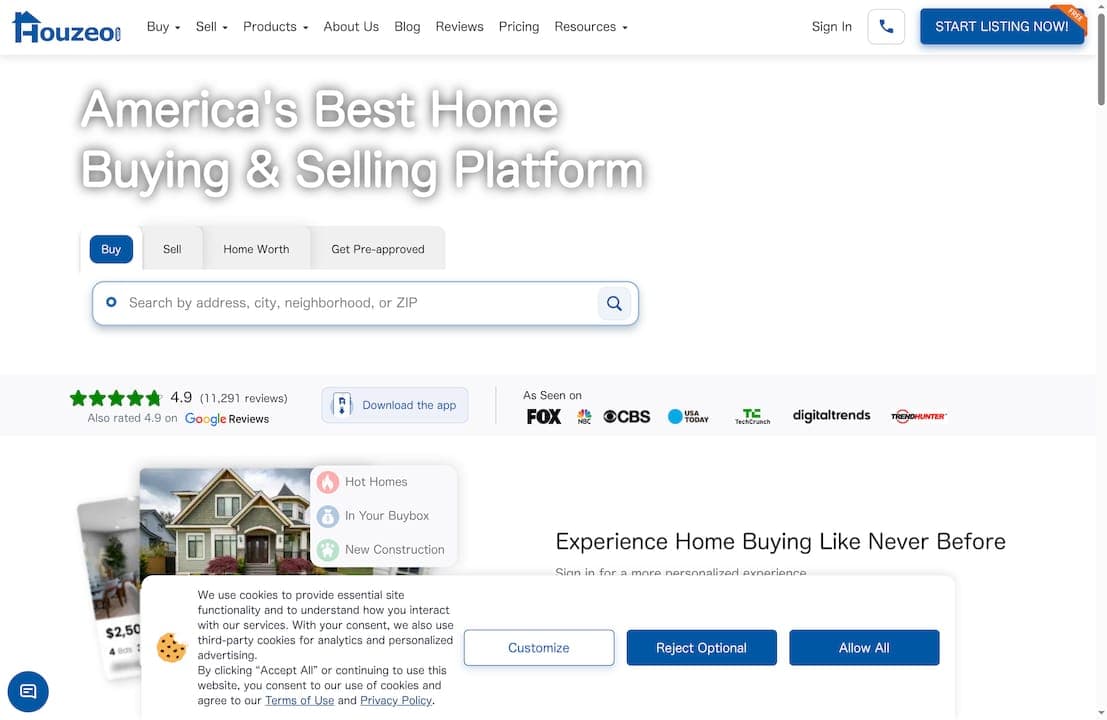The image size is (1107, 720).
Task: Switch to the Get Pre-approved tab
Action: [x=378, y=249]
